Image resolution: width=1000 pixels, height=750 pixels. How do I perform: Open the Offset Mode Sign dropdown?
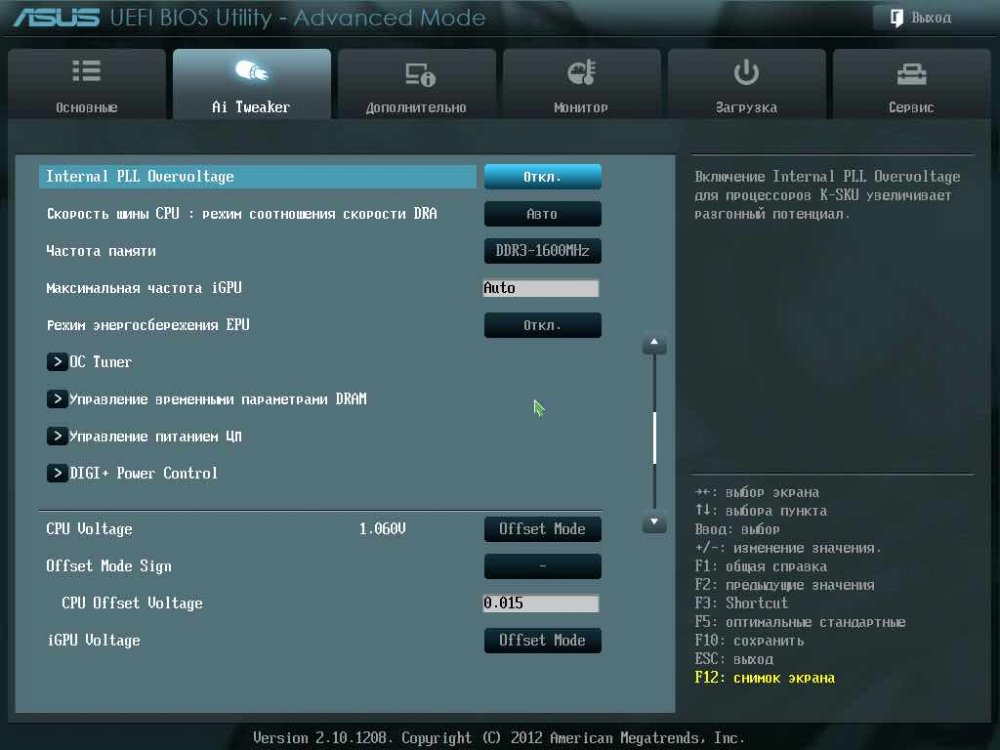542,566
